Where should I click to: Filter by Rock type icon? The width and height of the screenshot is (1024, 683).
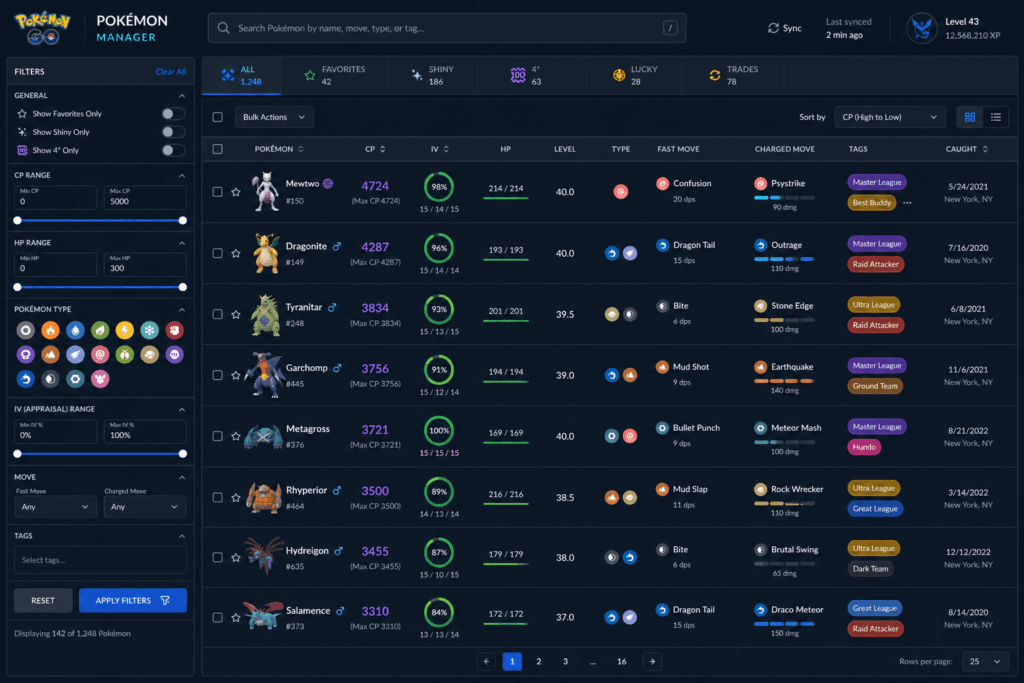click(150, 355)
